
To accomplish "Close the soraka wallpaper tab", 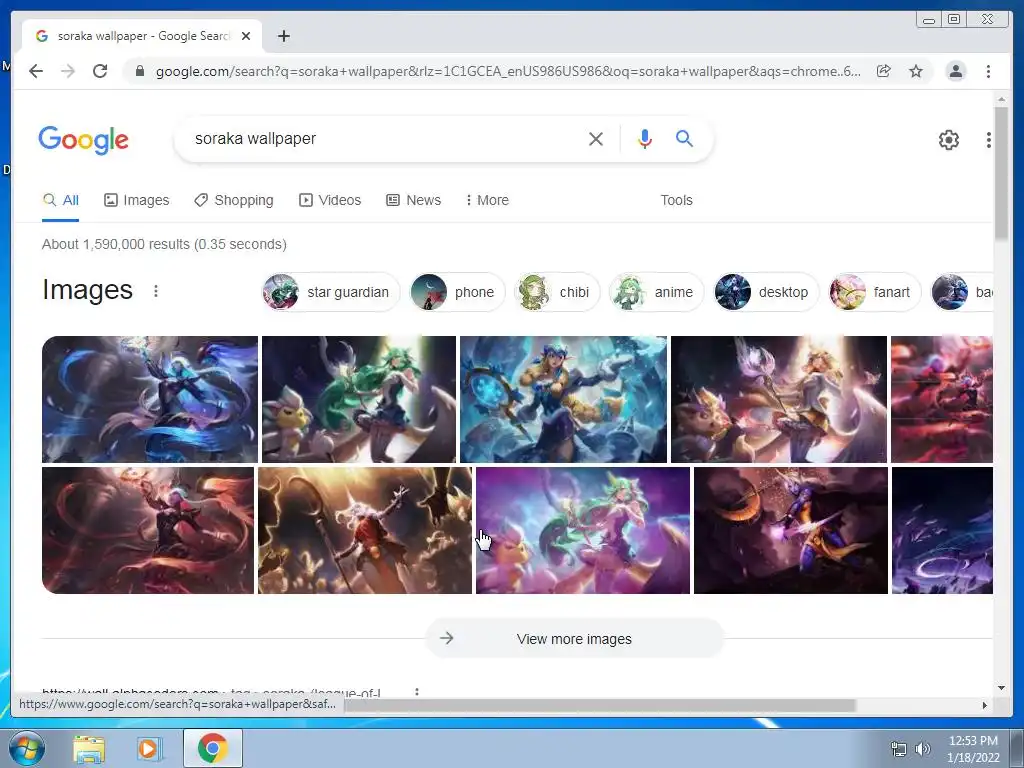I will 246,36.
